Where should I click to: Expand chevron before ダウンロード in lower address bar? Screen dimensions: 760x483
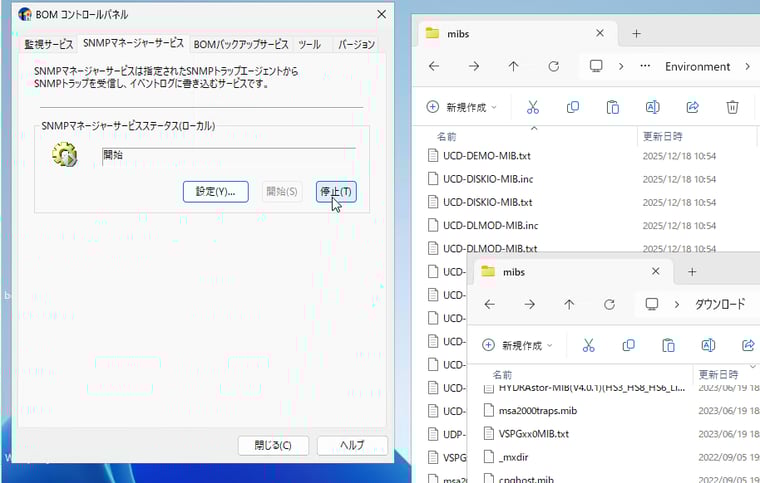pyautogui.click(x=677, y=305)
